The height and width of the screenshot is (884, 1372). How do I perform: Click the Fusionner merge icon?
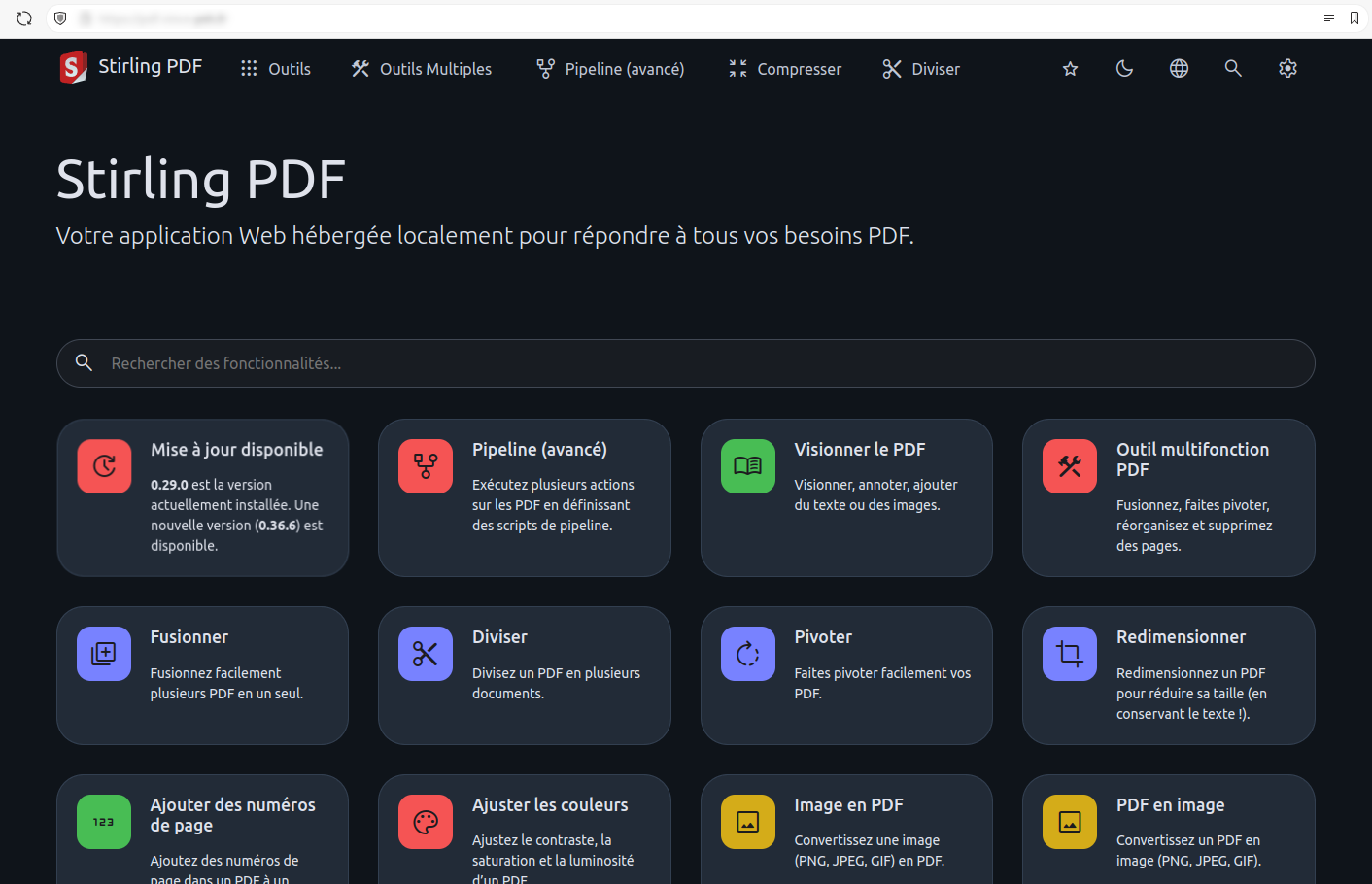pyautogui.click(x=104, y=654)
